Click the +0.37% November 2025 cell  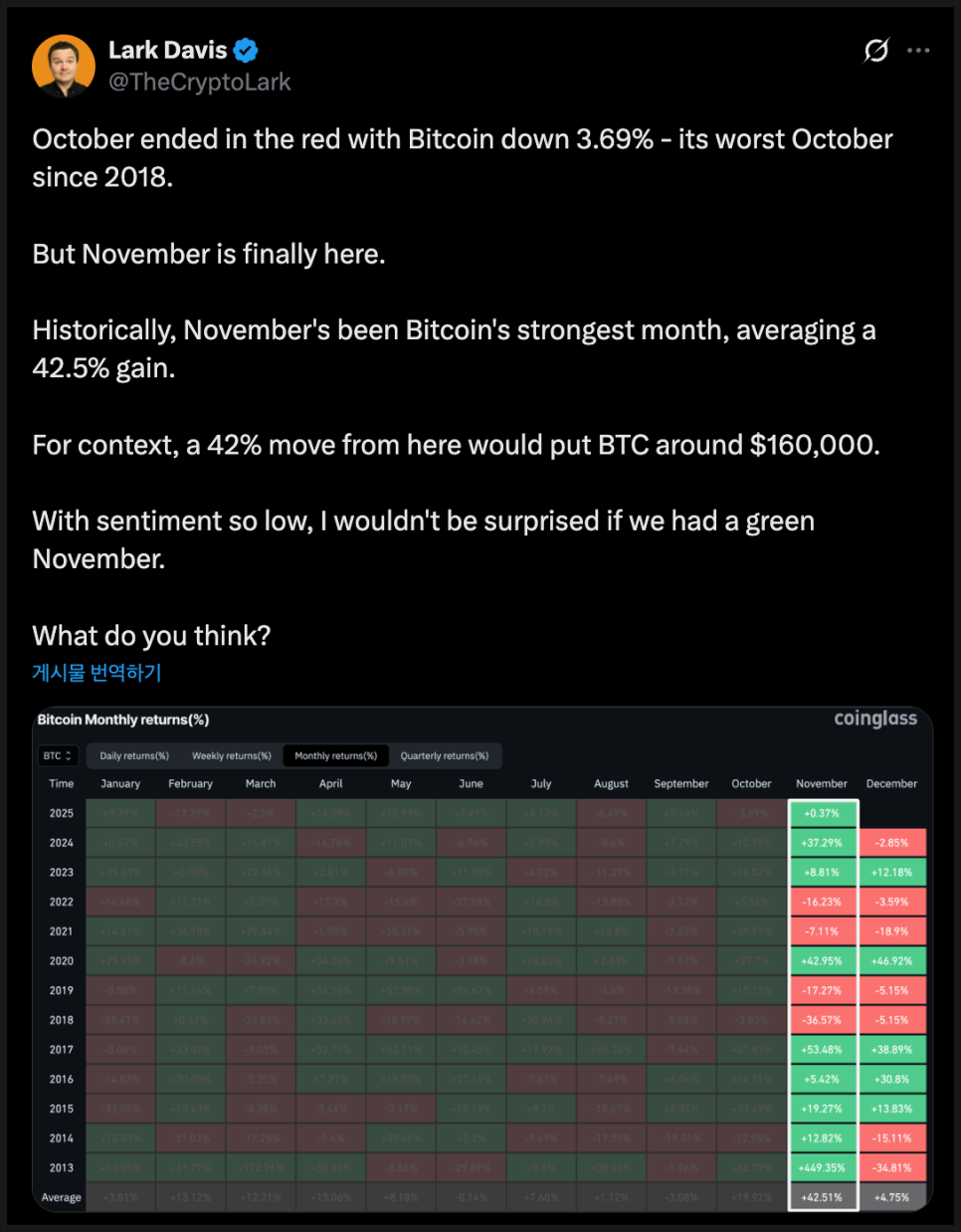[x=822, y=813]
